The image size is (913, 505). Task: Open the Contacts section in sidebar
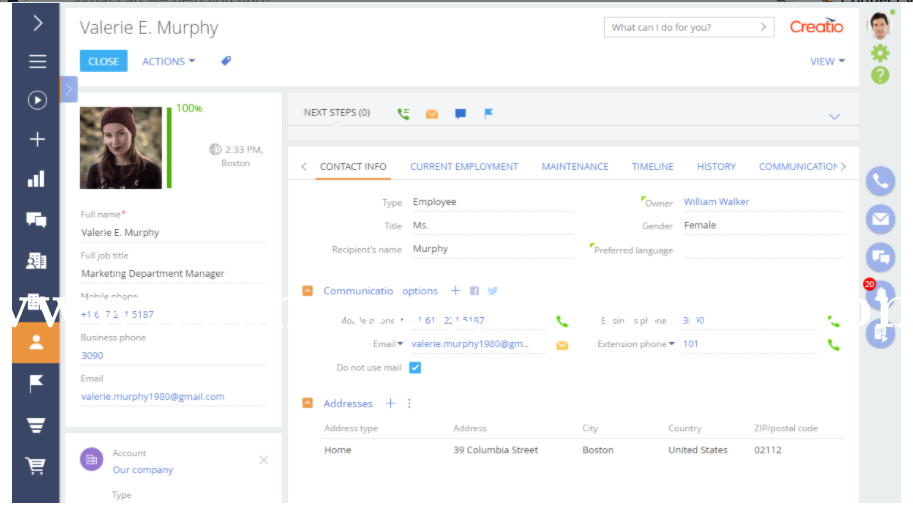[x=36, y=342]
